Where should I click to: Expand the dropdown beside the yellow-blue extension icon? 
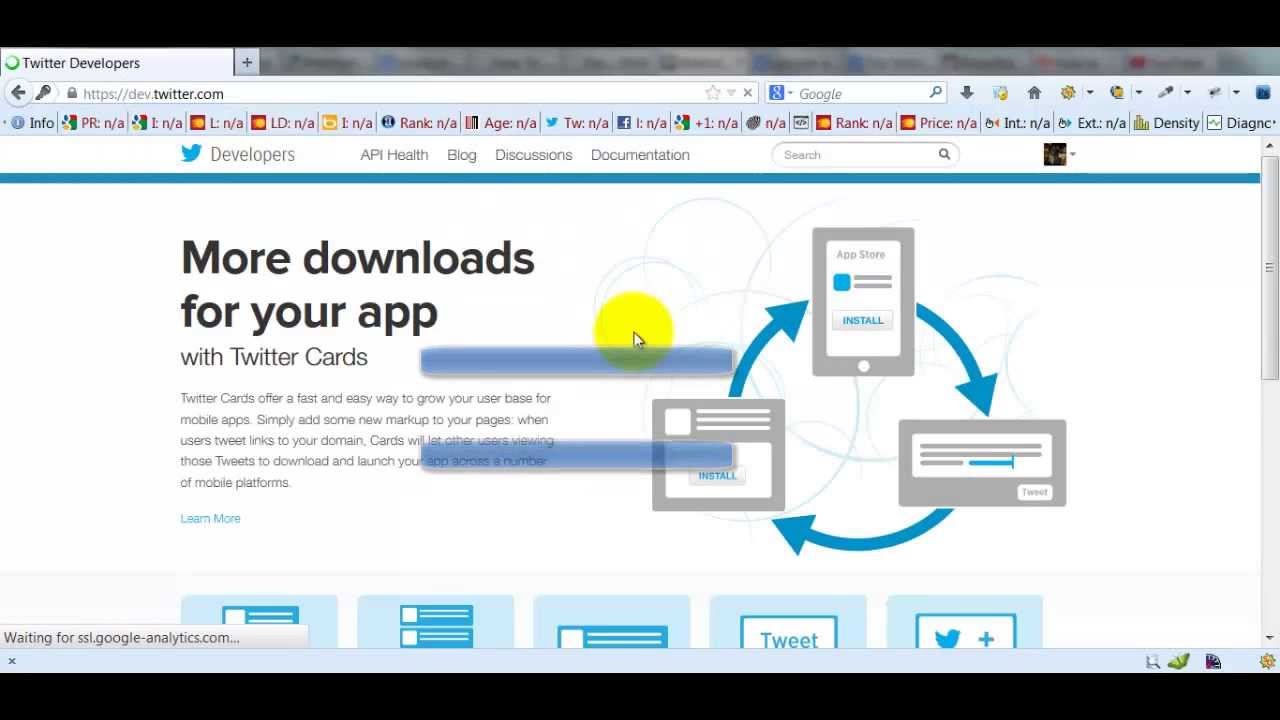click(x=1138, y=93)
